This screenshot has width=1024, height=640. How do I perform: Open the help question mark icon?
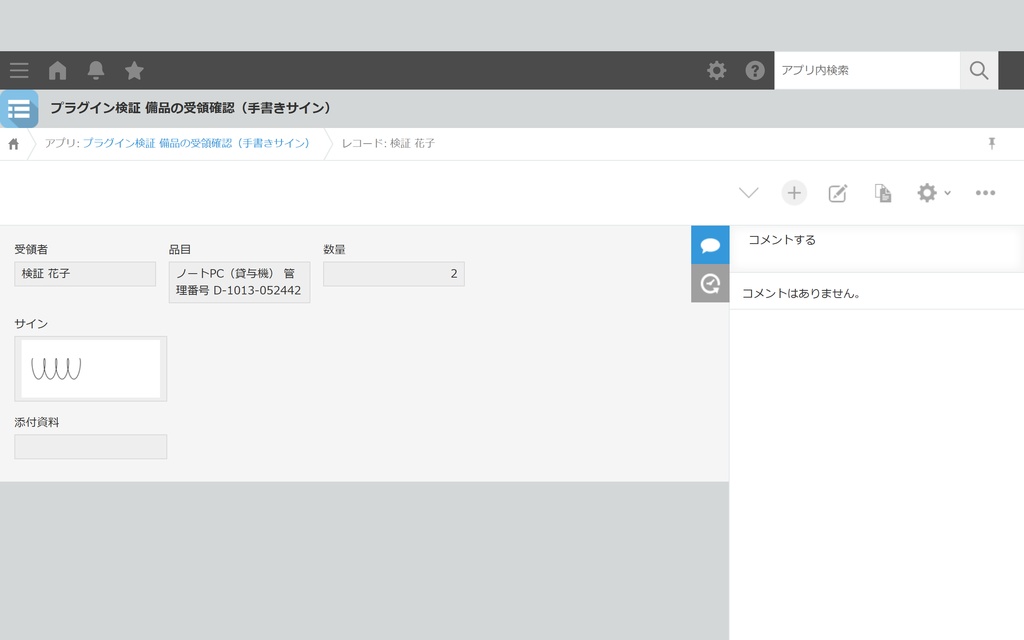tap(755, 71)
